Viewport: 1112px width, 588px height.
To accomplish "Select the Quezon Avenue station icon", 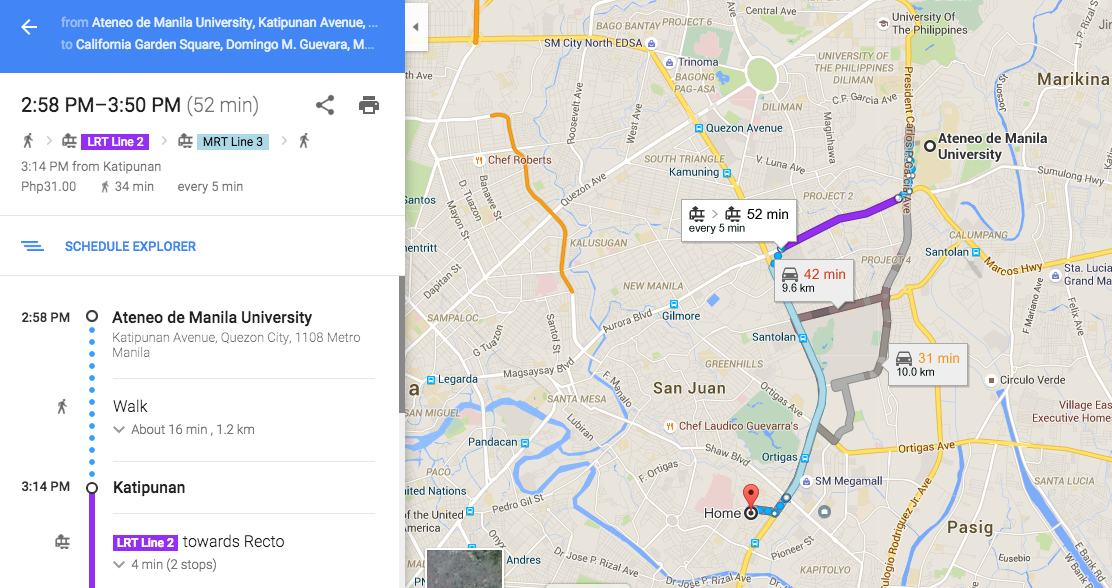I will (699, 128).
